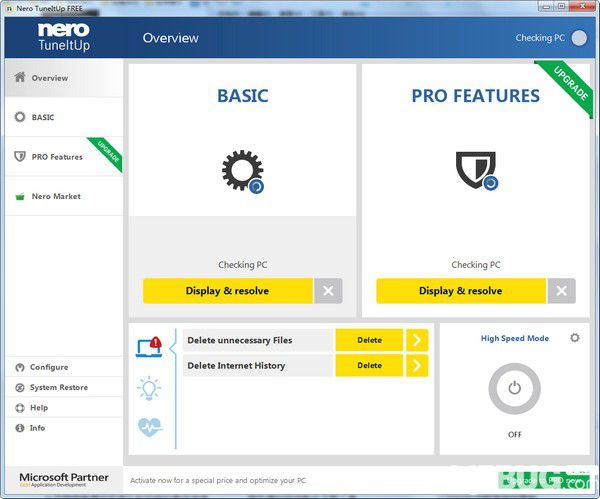
Task: Toggle High Speed Mode power button
Action: coord(515,388)
